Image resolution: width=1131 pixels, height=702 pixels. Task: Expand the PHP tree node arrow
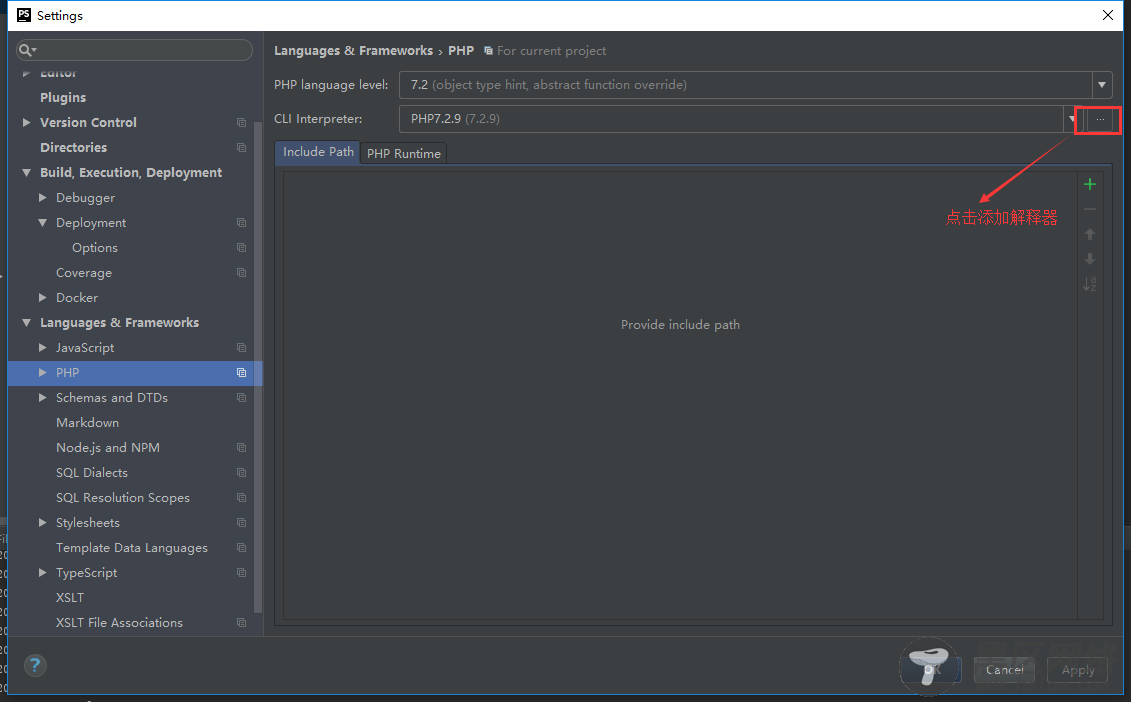[x=43, y=373]
